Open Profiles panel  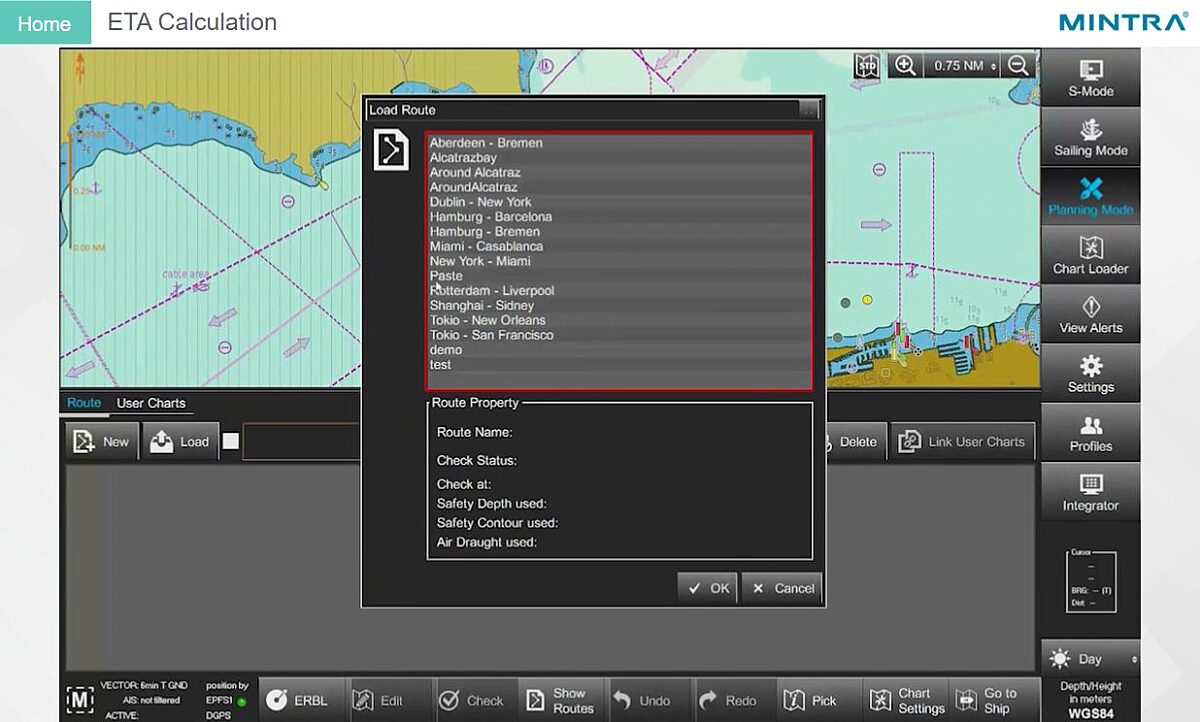1090,433
